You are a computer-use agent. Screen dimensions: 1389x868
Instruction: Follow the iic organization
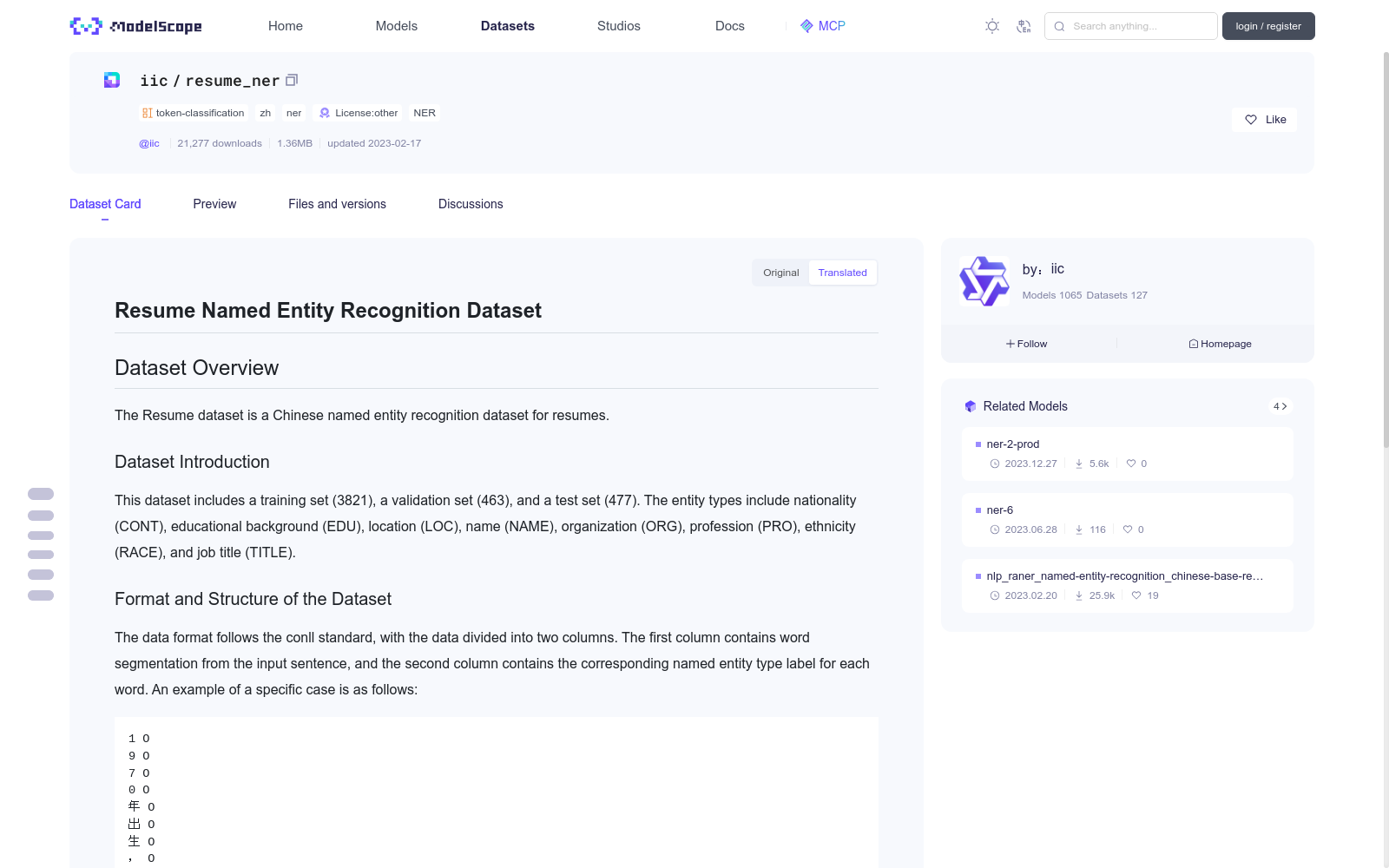[1027, 344]
